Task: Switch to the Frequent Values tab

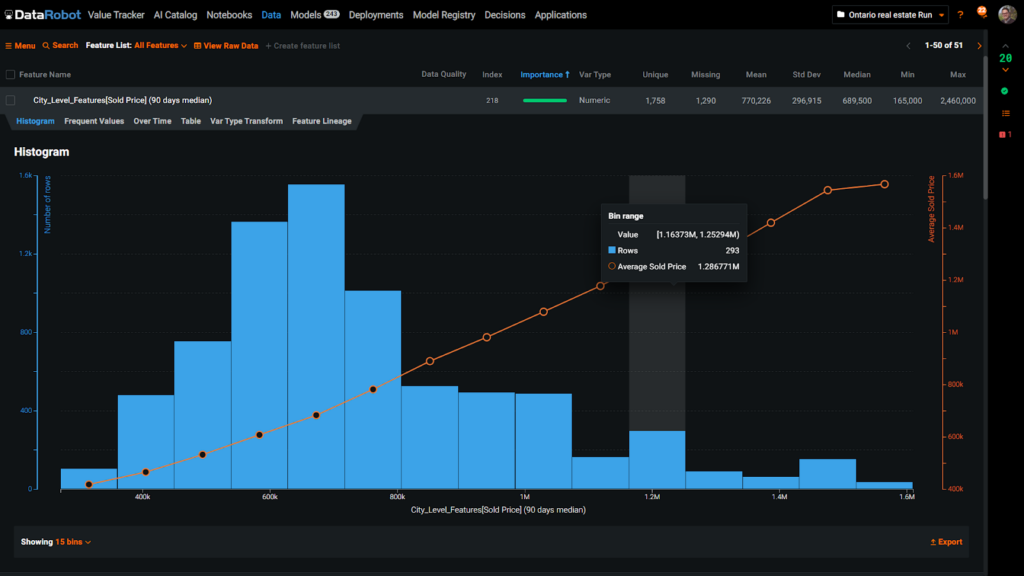Action: [x=96, y=121]
